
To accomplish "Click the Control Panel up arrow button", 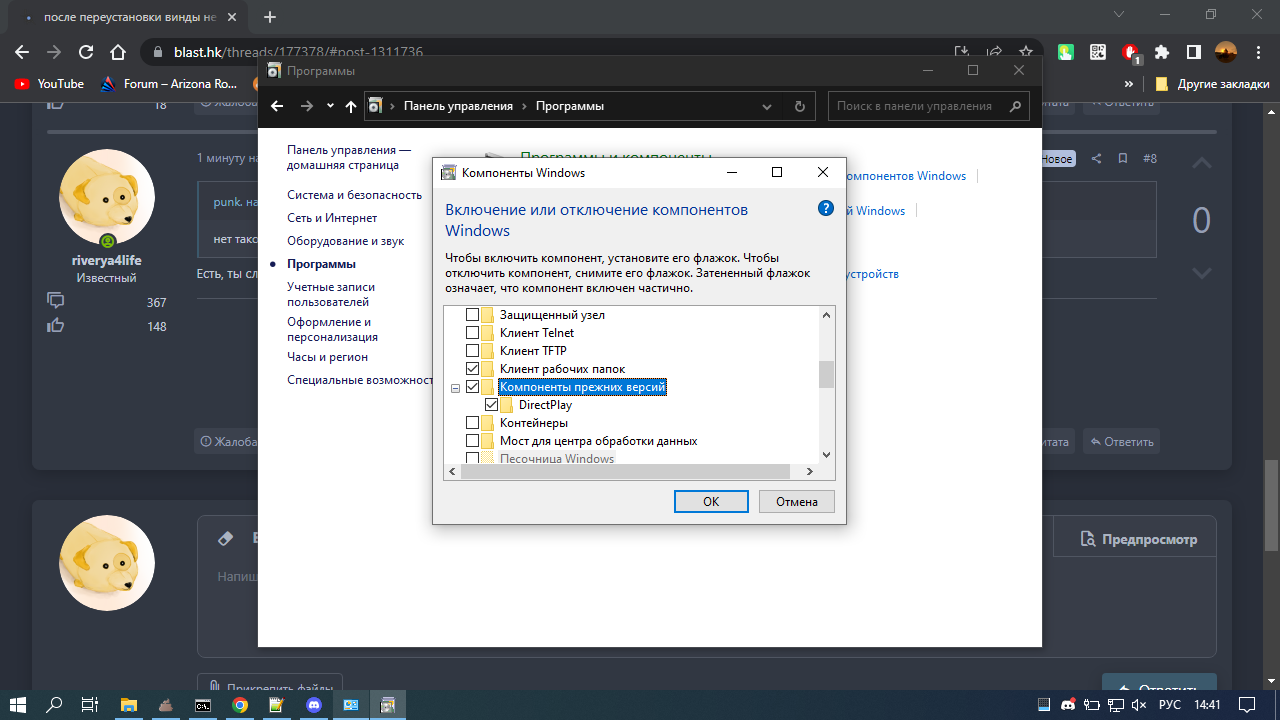I will [x=350, y=106].
